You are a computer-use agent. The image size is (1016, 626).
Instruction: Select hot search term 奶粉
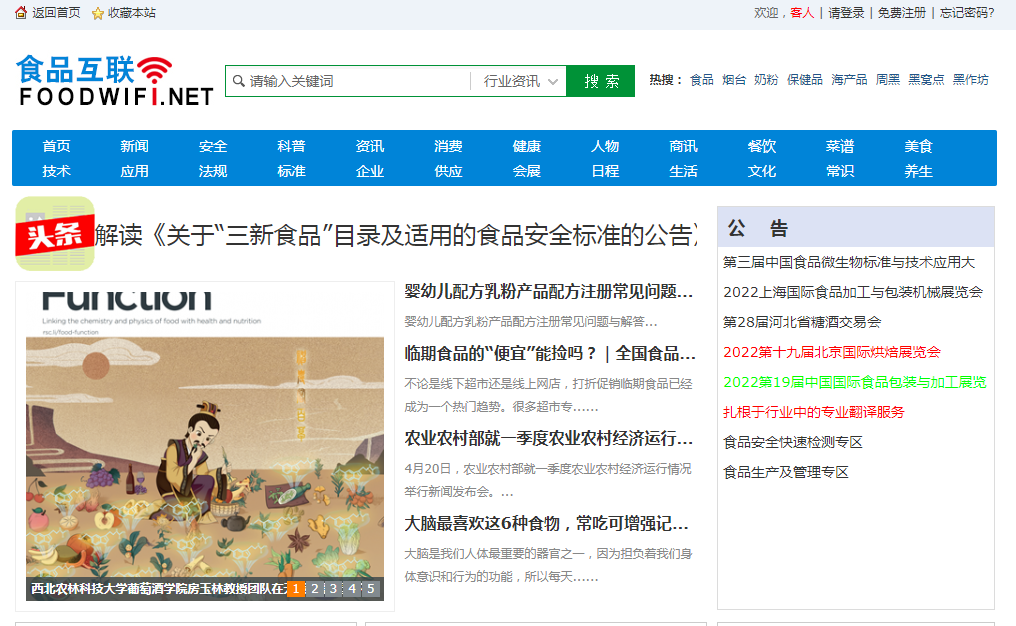click(x=766, y=80)
